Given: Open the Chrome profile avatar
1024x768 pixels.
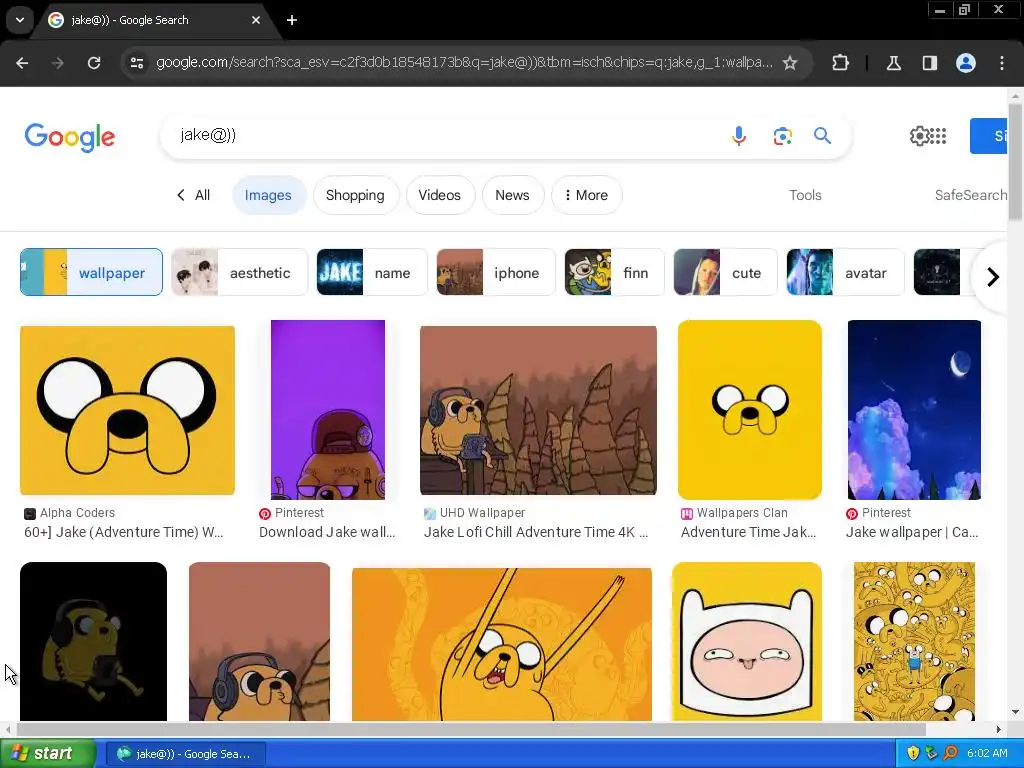Looking at the screenshot, I should point(966,63).
